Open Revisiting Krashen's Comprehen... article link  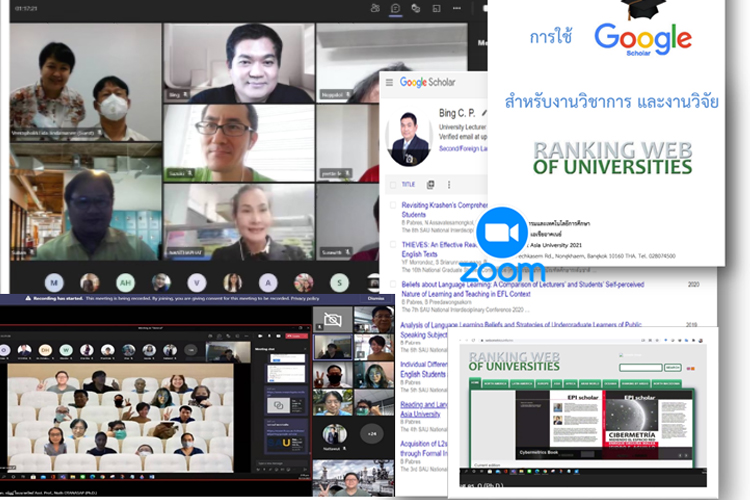click(x=444, y=210)
